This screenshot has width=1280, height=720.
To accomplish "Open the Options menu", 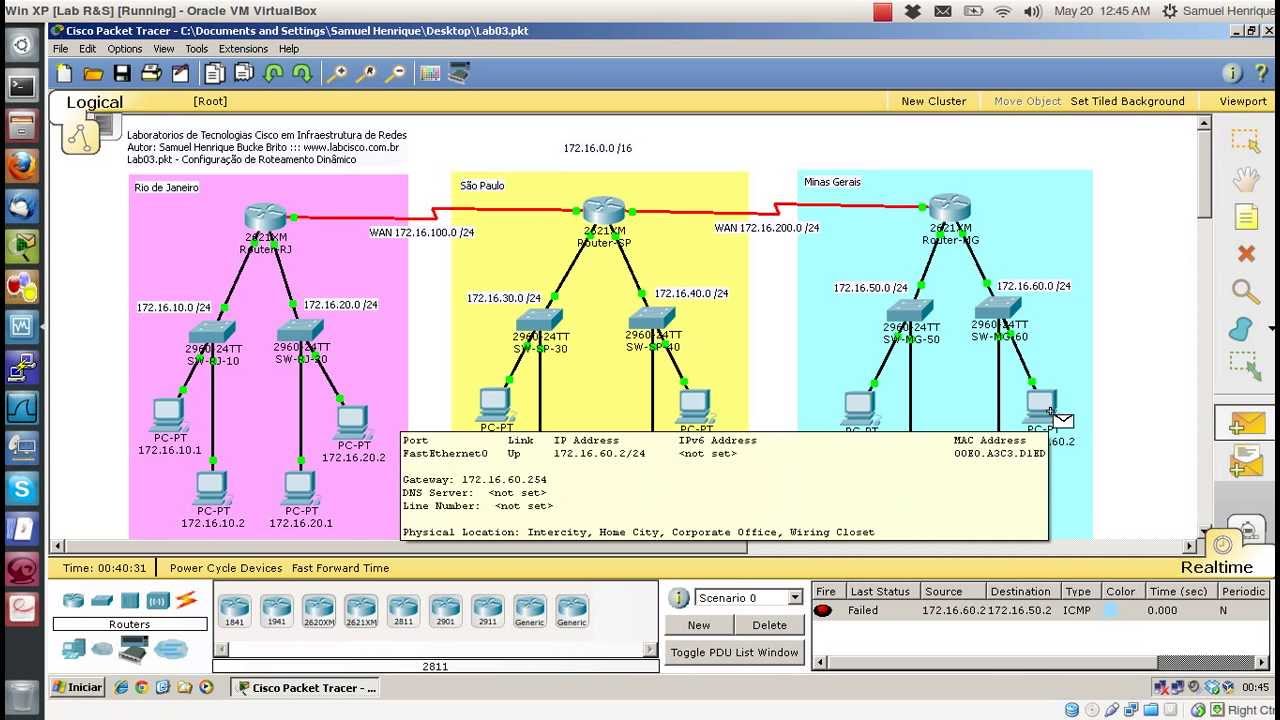I will 125,48.
